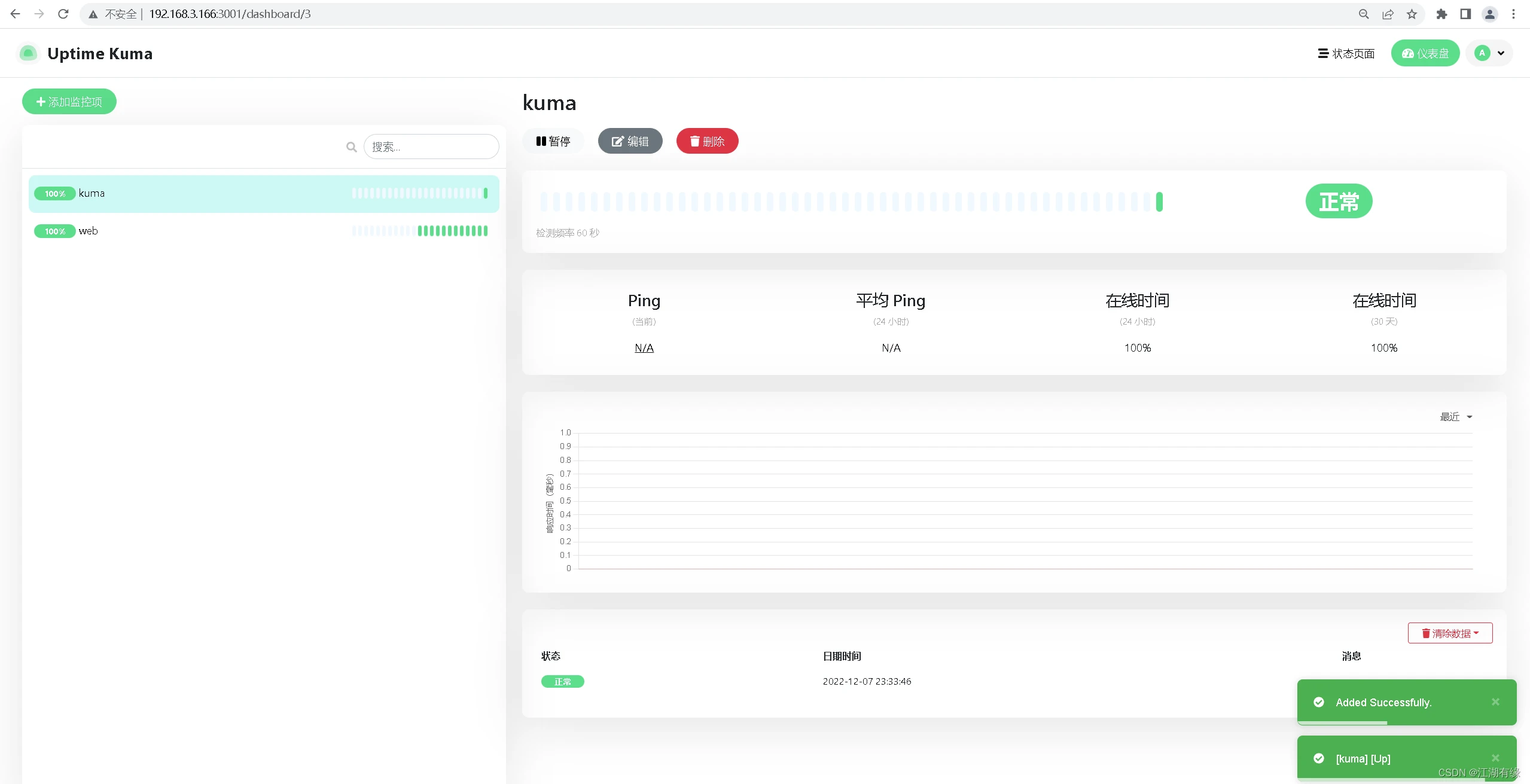The image size is (1530, 784).
Task: Toggle the browser side panel icon
Action: click(1465, 14)
